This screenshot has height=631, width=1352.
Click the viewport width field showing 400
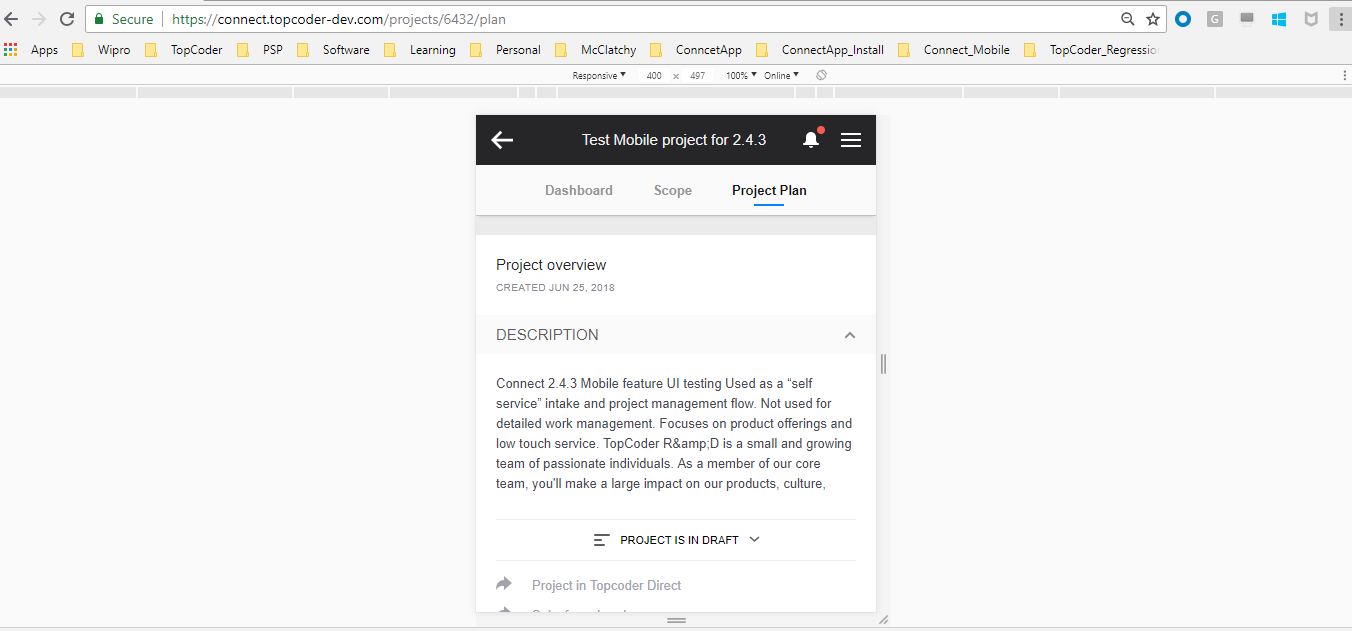click(x=653, y=76)
